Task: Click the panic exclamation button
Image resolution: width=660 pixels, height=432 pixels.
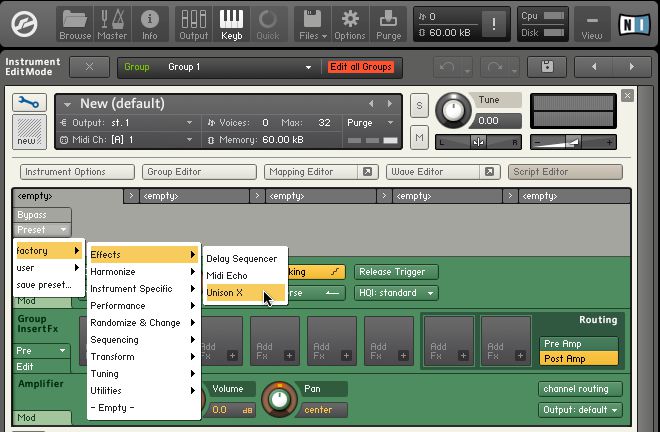Action: click(x=493, y=24)
